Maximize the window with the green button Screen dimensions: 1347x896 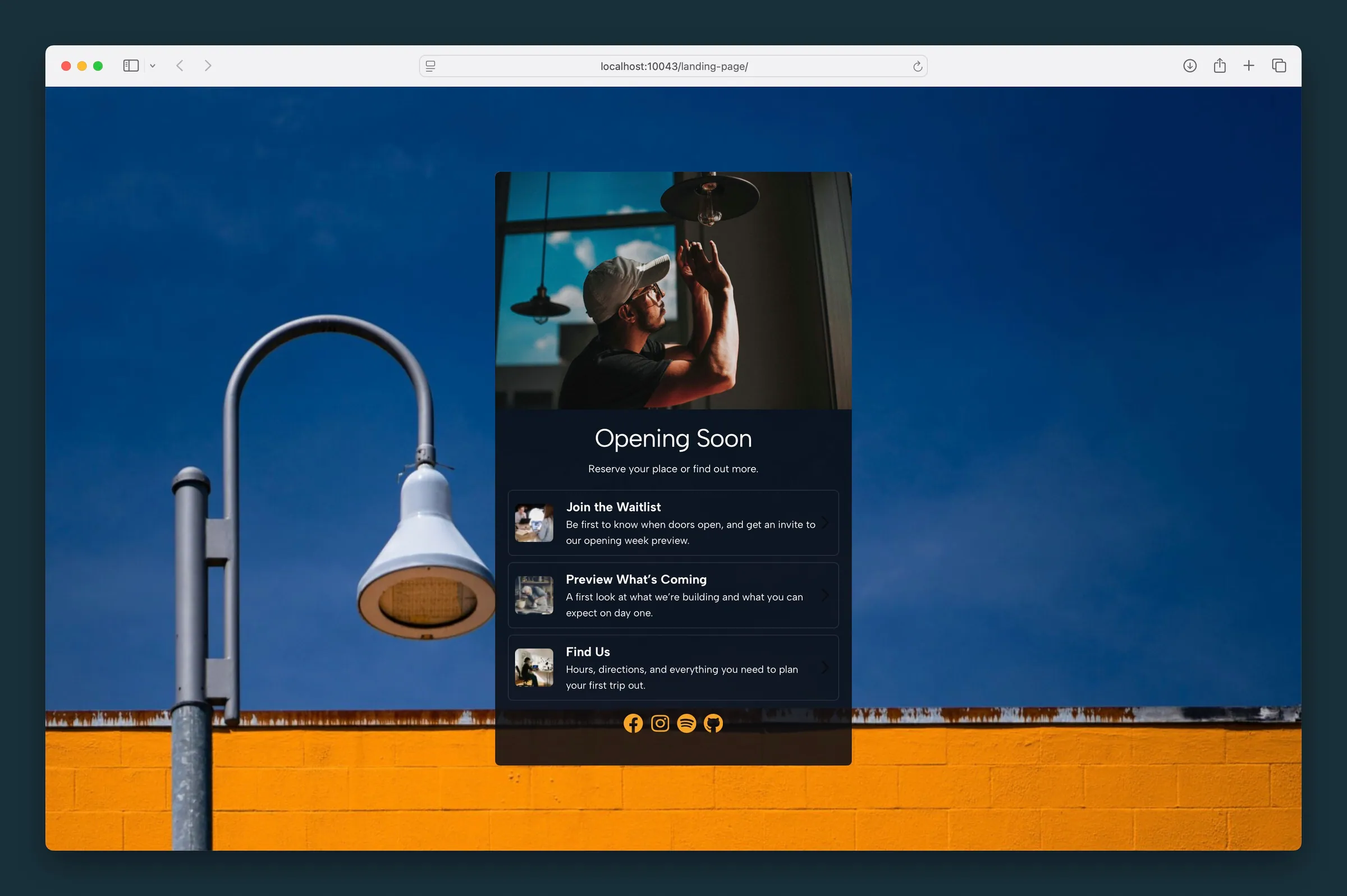[x=98, y=66]
